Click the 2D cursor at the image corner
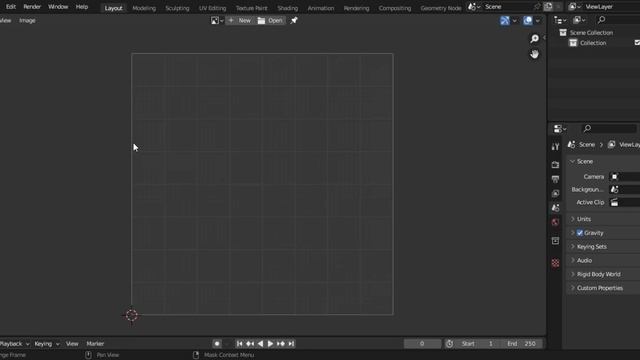The height and width of the screenshot is (360, 640). (131, 315)
